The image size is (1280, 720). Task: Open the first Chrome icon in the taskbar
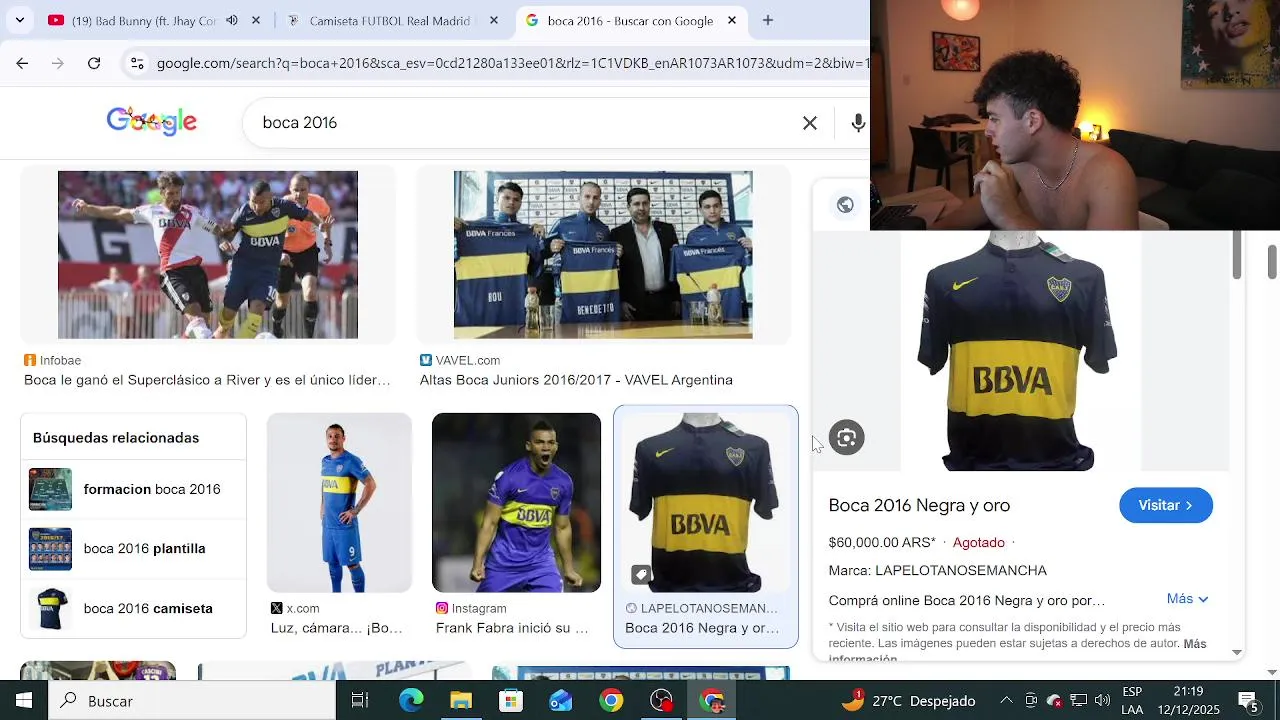611,701
